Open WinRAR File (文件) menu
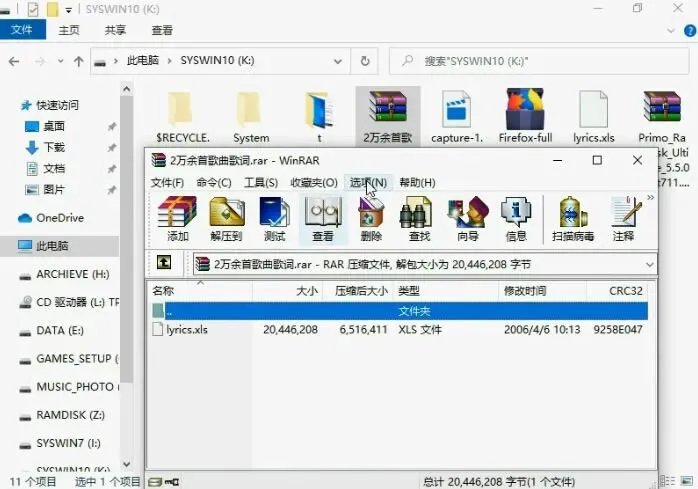 coord(167,183)
